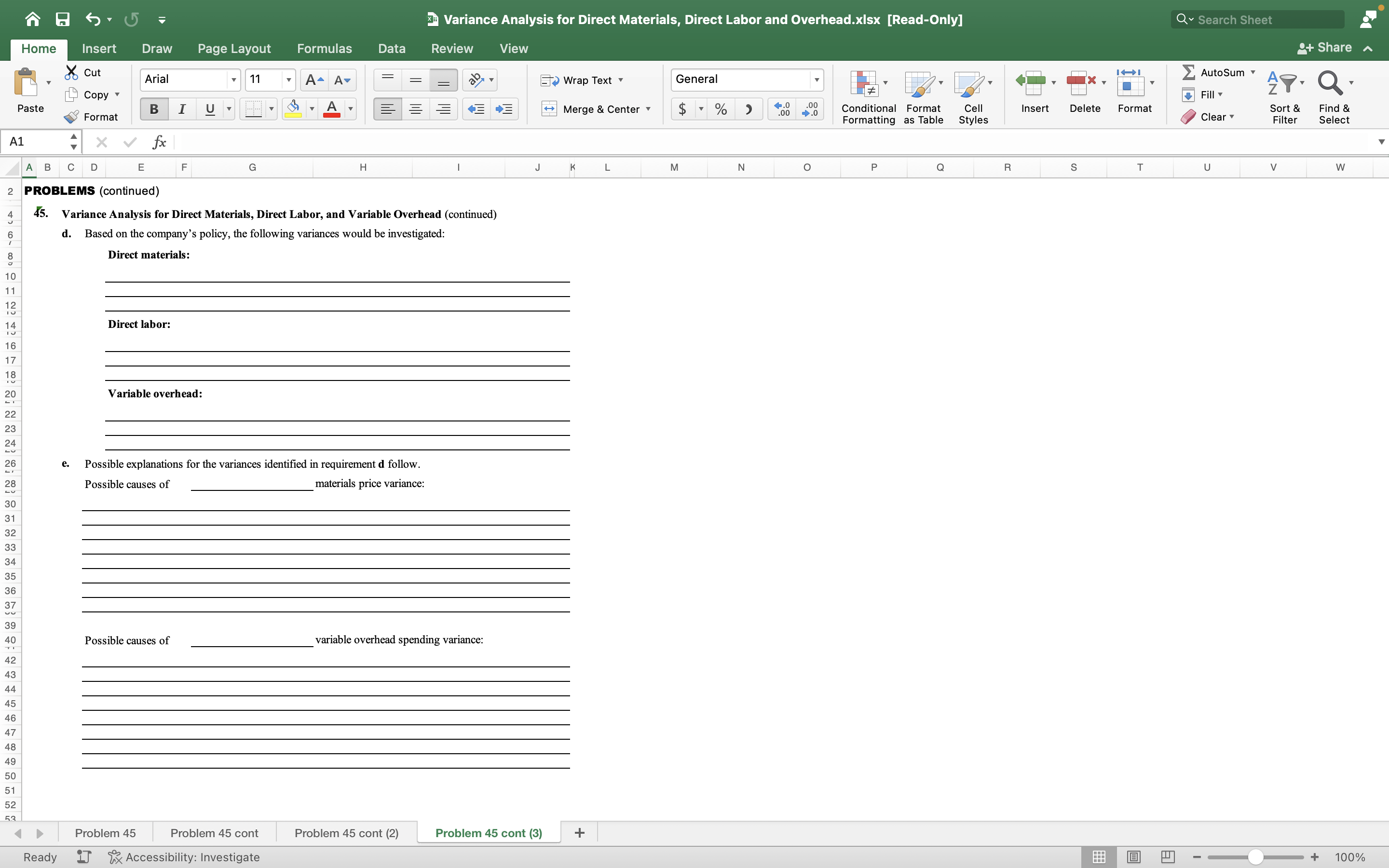Click the Share button

pyautogui.click(x=1325, y=48)
